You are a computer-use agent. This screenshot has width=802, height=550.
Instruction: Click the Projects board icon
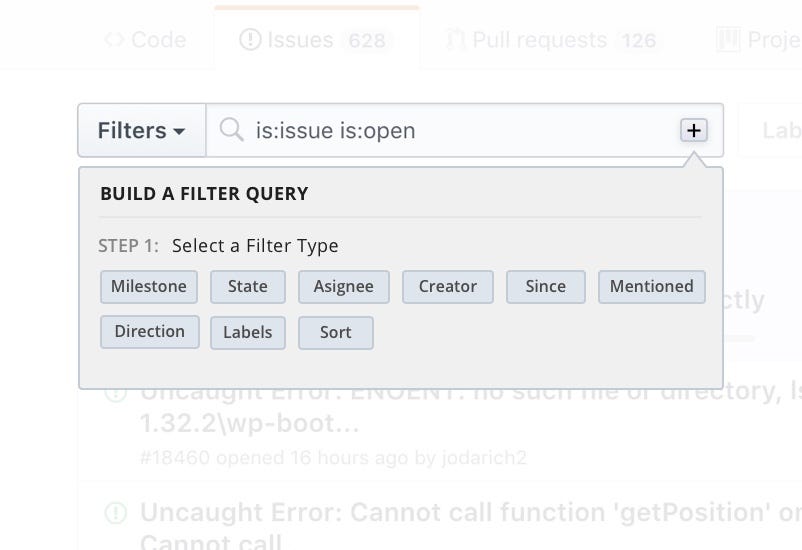point(728,40)
